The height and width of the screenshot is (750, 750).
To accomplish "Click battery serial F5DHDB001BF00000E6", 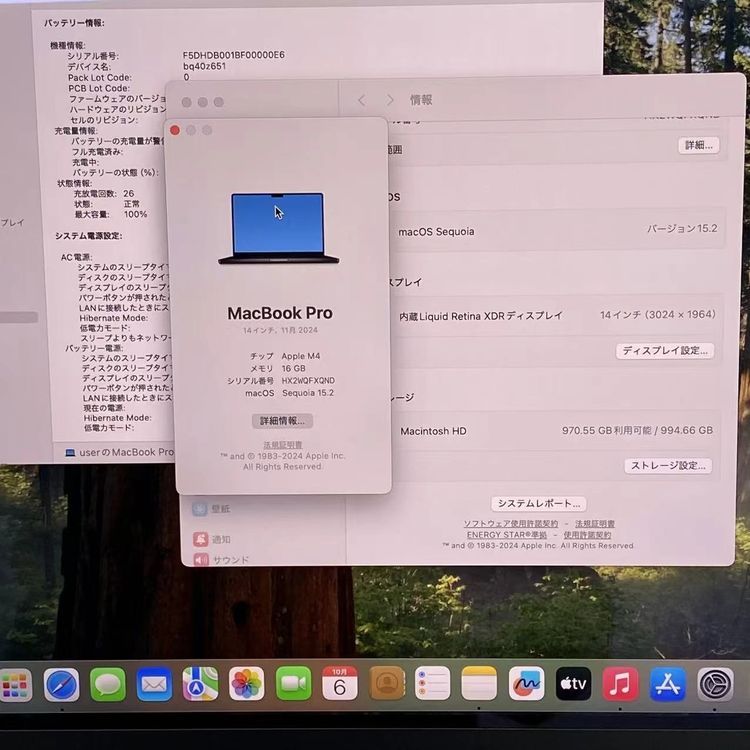I will [234, 55].
